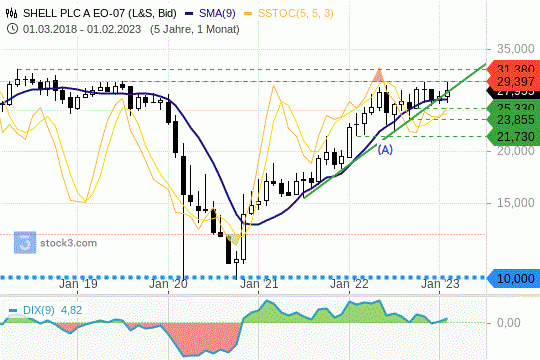This screenshot has height=360, width=540.
Task: Click the 15,000 axis value
Action: (x=516, y=203)
